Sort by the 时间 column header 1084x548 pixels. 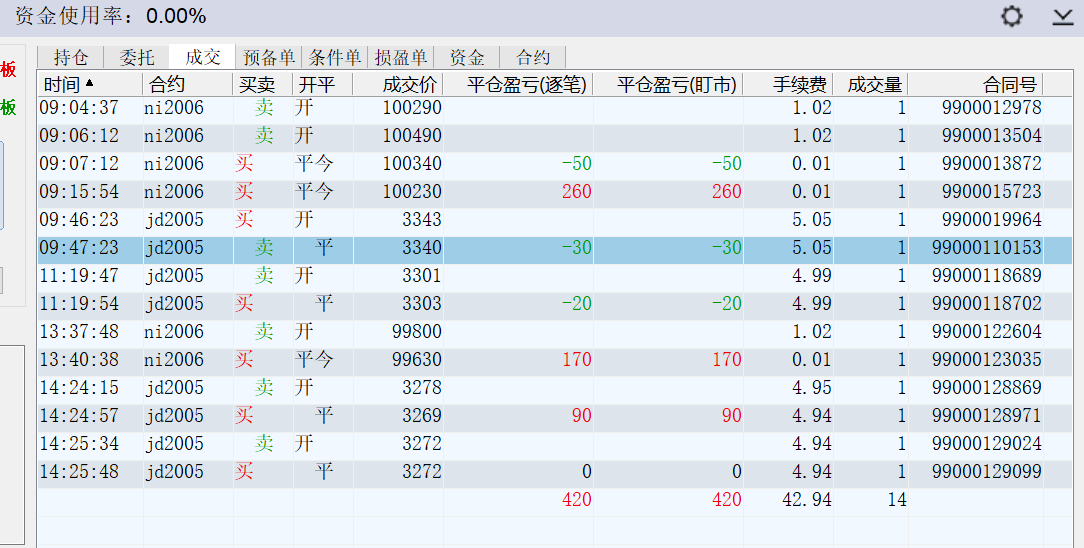point(91,84)
